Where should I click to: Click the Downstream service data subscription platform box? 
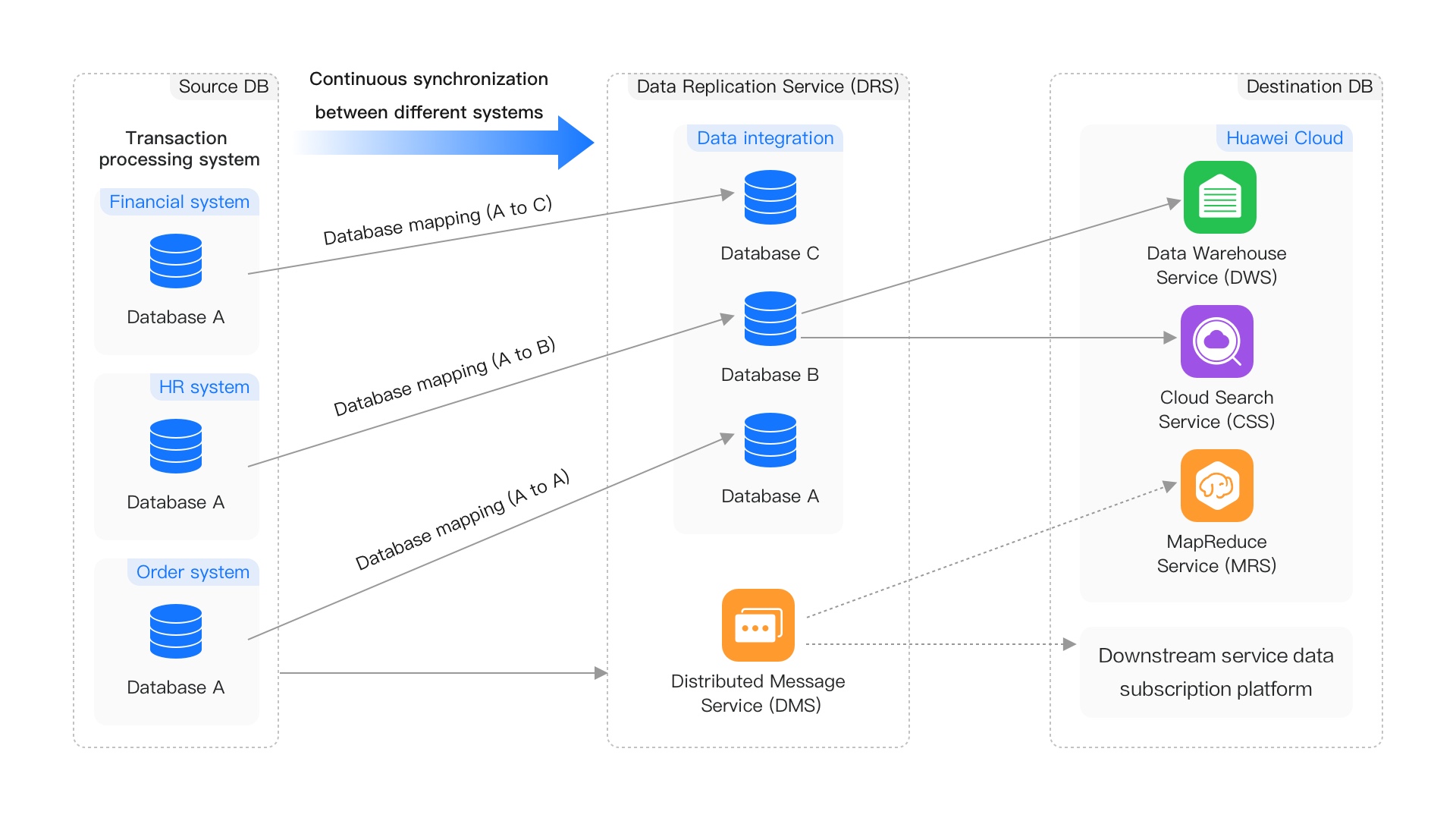[1216, 672]
